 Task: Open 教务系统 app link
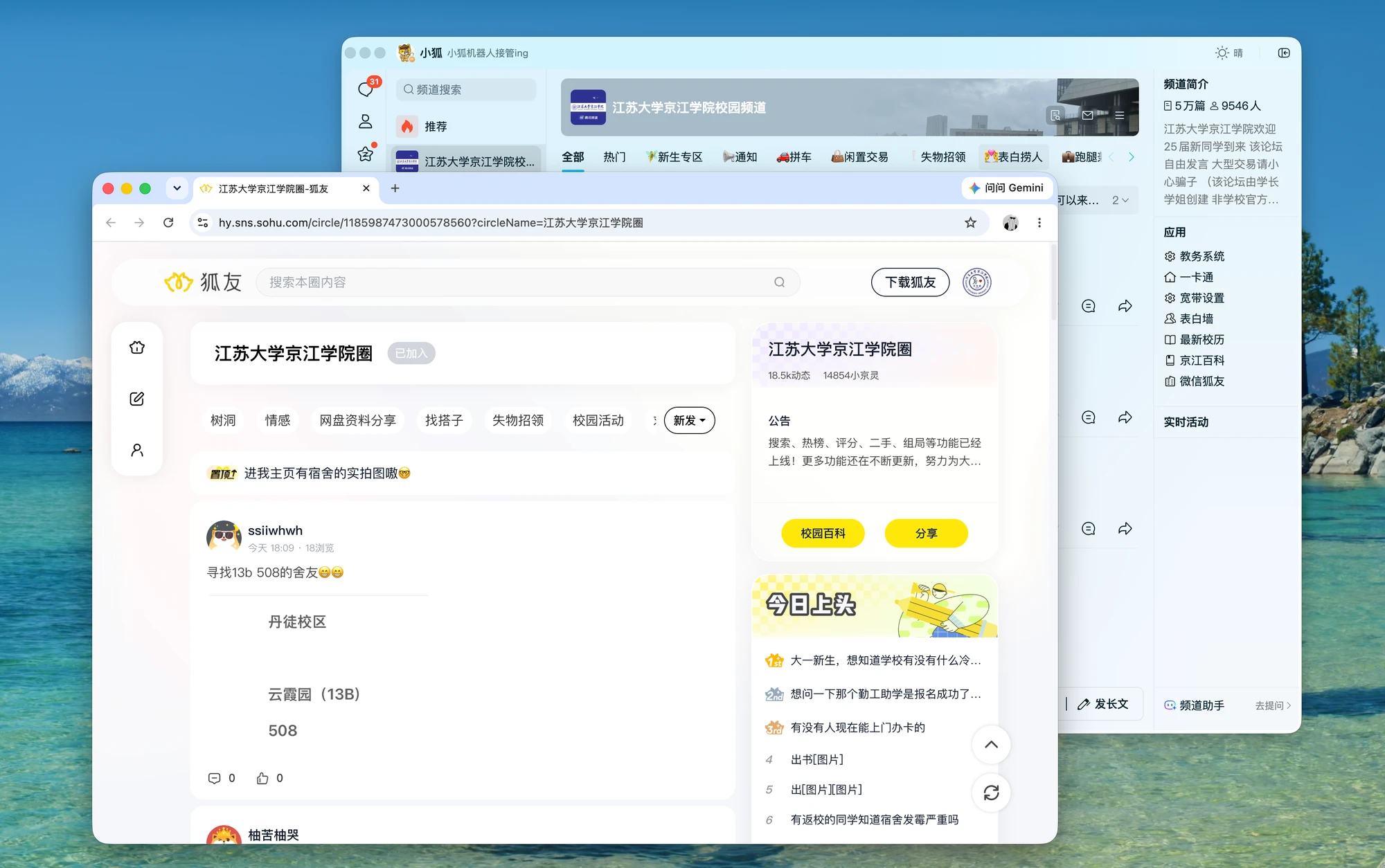coord(1195,256)
